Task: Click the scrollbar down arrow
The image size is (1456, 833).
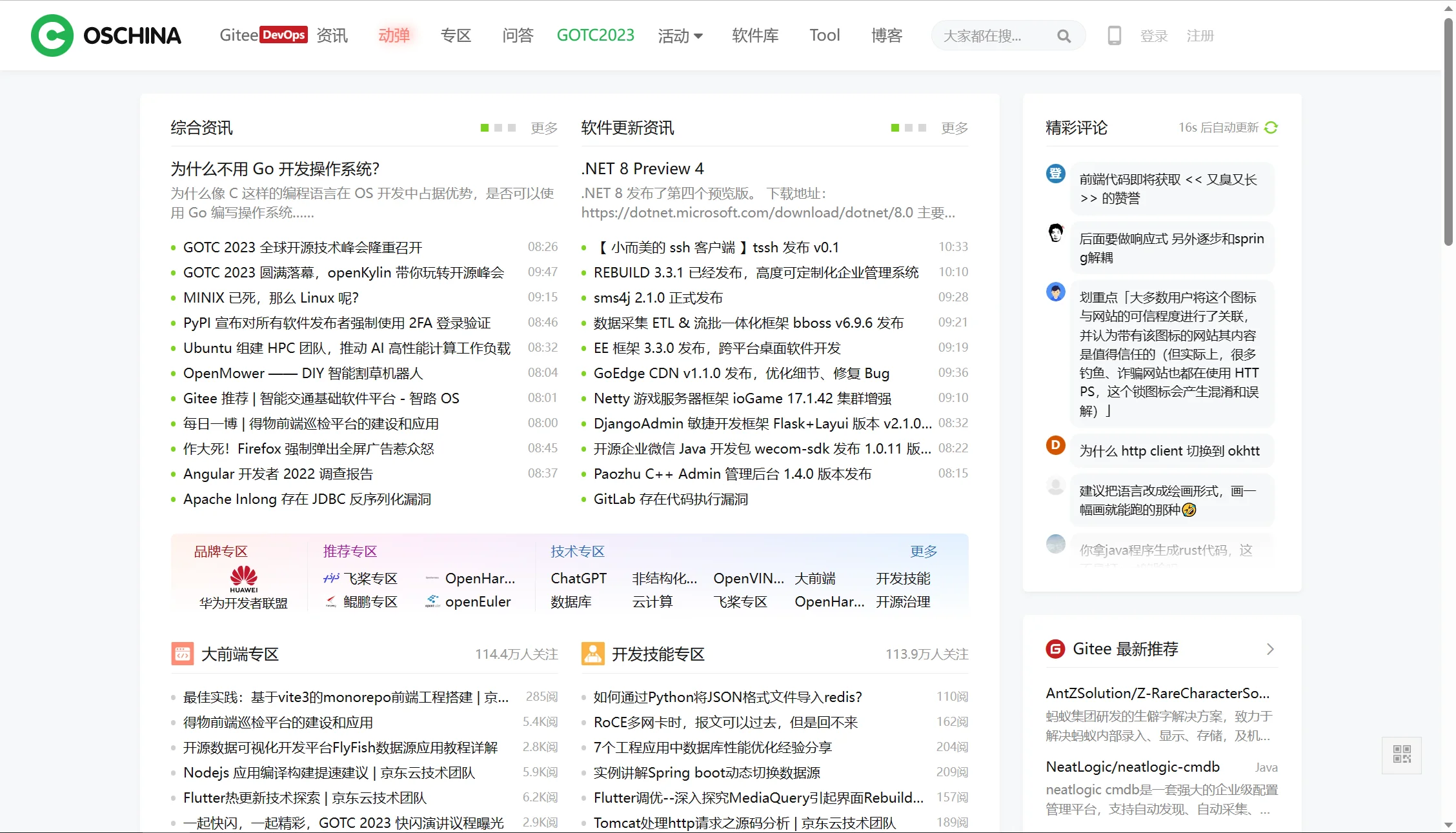Action: coord(1448,825)
